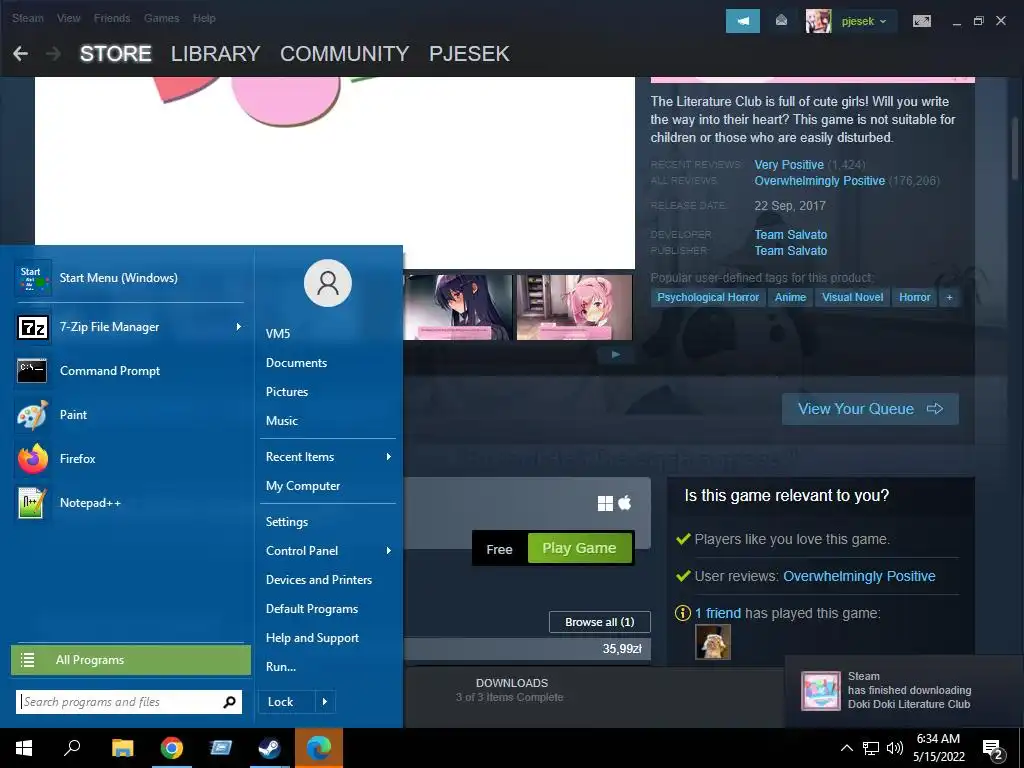
Task: Open the Friends menu in Steam
Action: (112, 18)
